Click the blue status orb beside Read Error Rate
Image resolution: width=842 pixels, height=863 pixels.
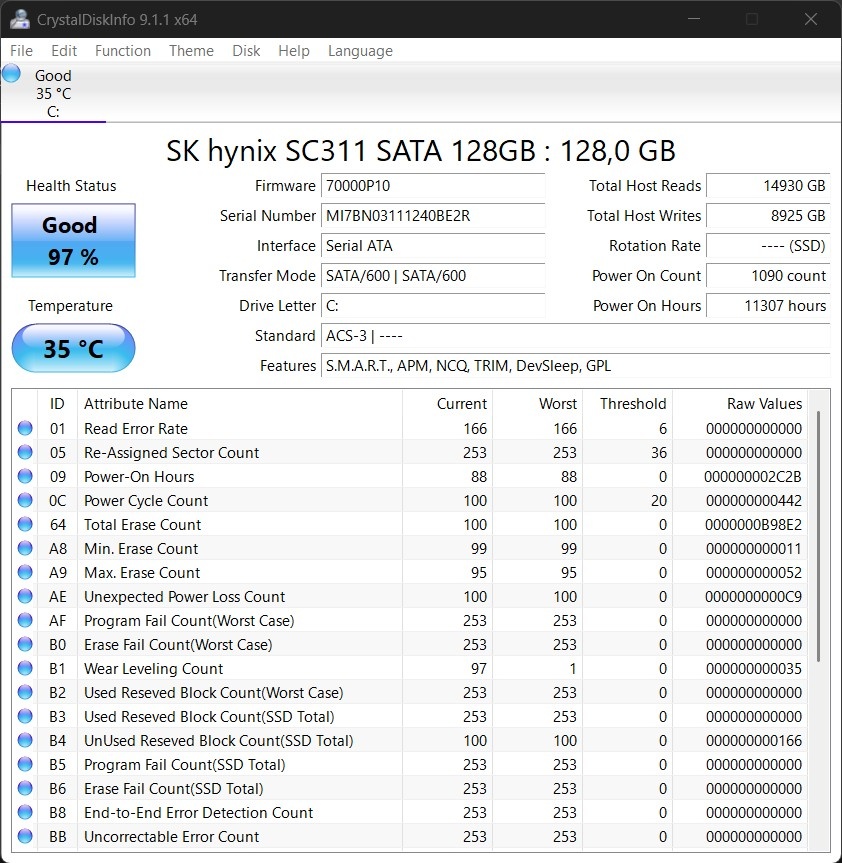point(25,429)
